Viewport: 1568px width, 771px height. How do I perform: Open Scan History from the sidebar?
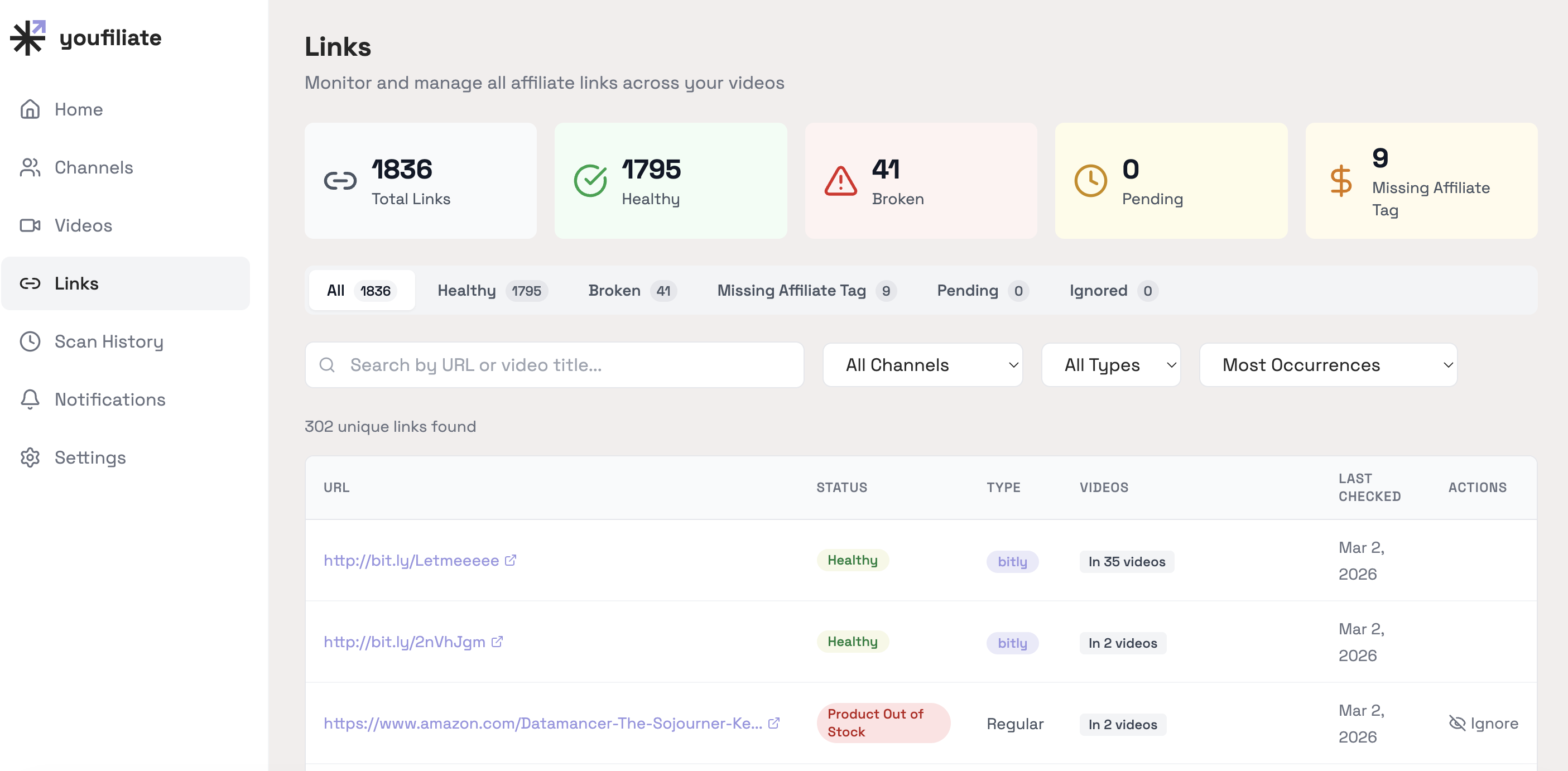coord(109,341)
